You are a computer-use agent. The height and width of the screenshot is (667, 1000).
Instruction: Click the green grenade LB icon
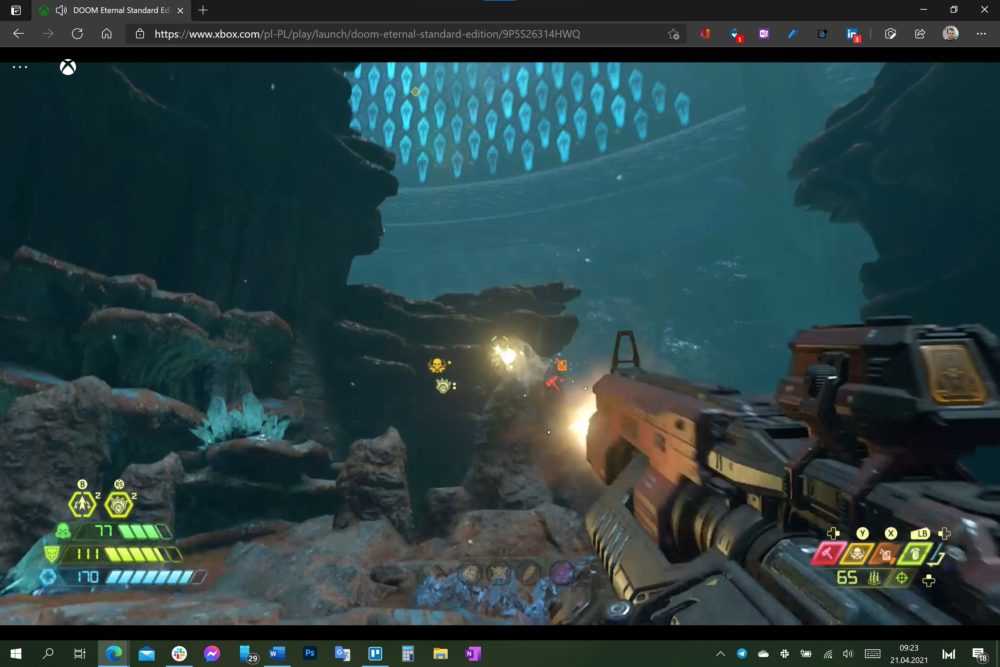pos(915,553)
